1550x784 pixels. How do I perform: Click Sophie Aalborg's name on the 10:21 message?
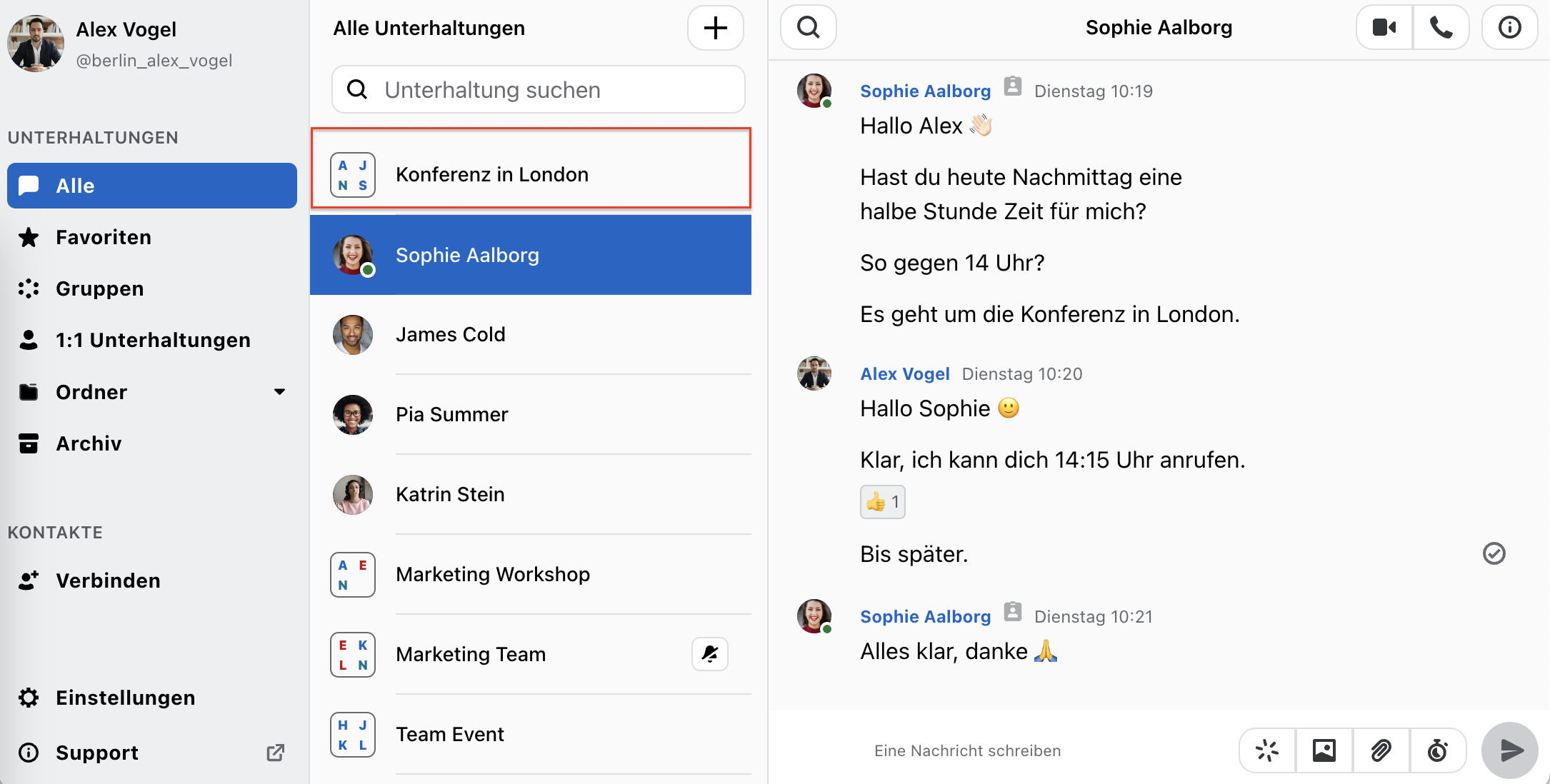click(925, 616)
